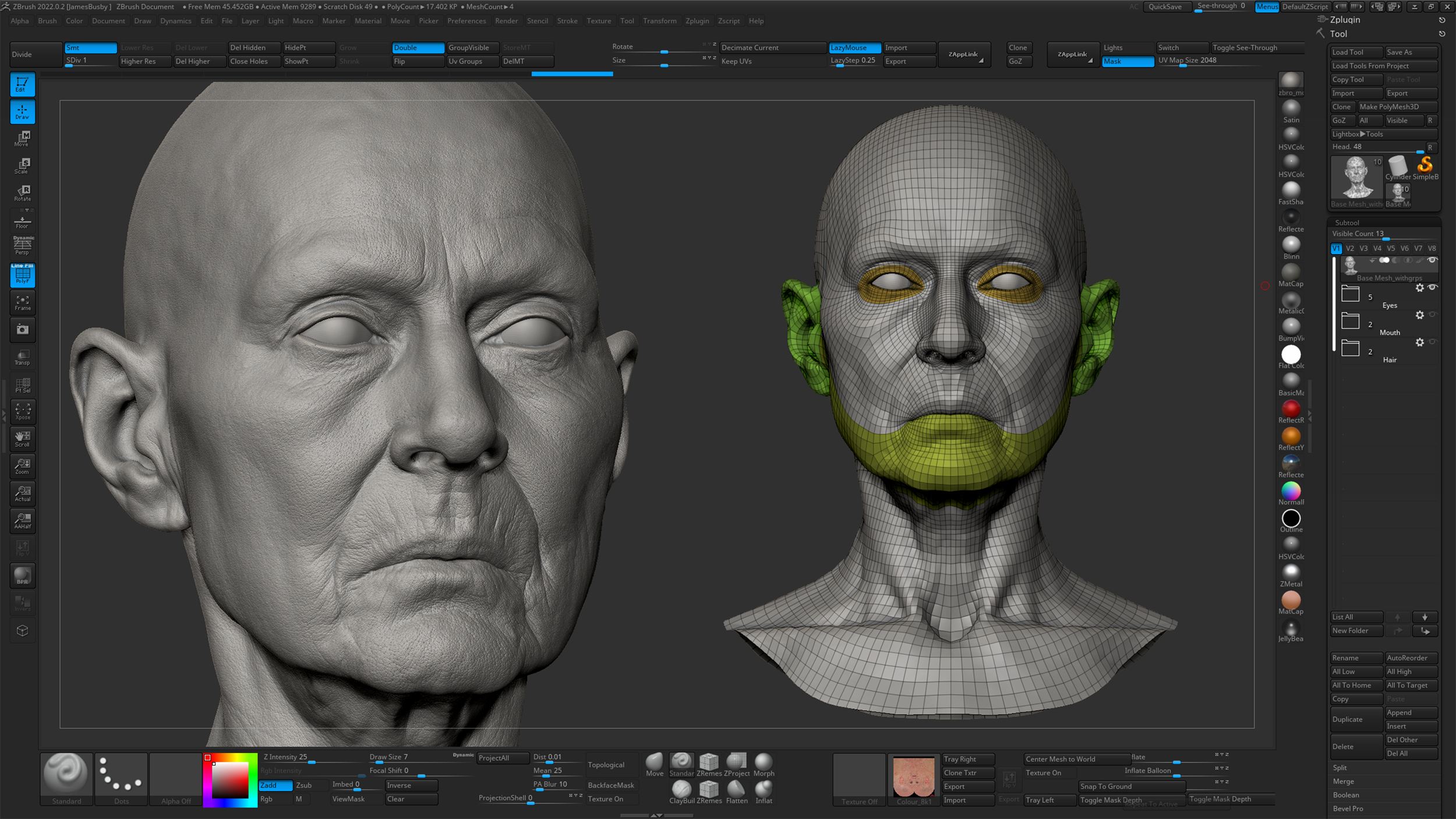The image size is (1456, 819).
Task: Click the color picker gradient square
Action: click(229, 781)
